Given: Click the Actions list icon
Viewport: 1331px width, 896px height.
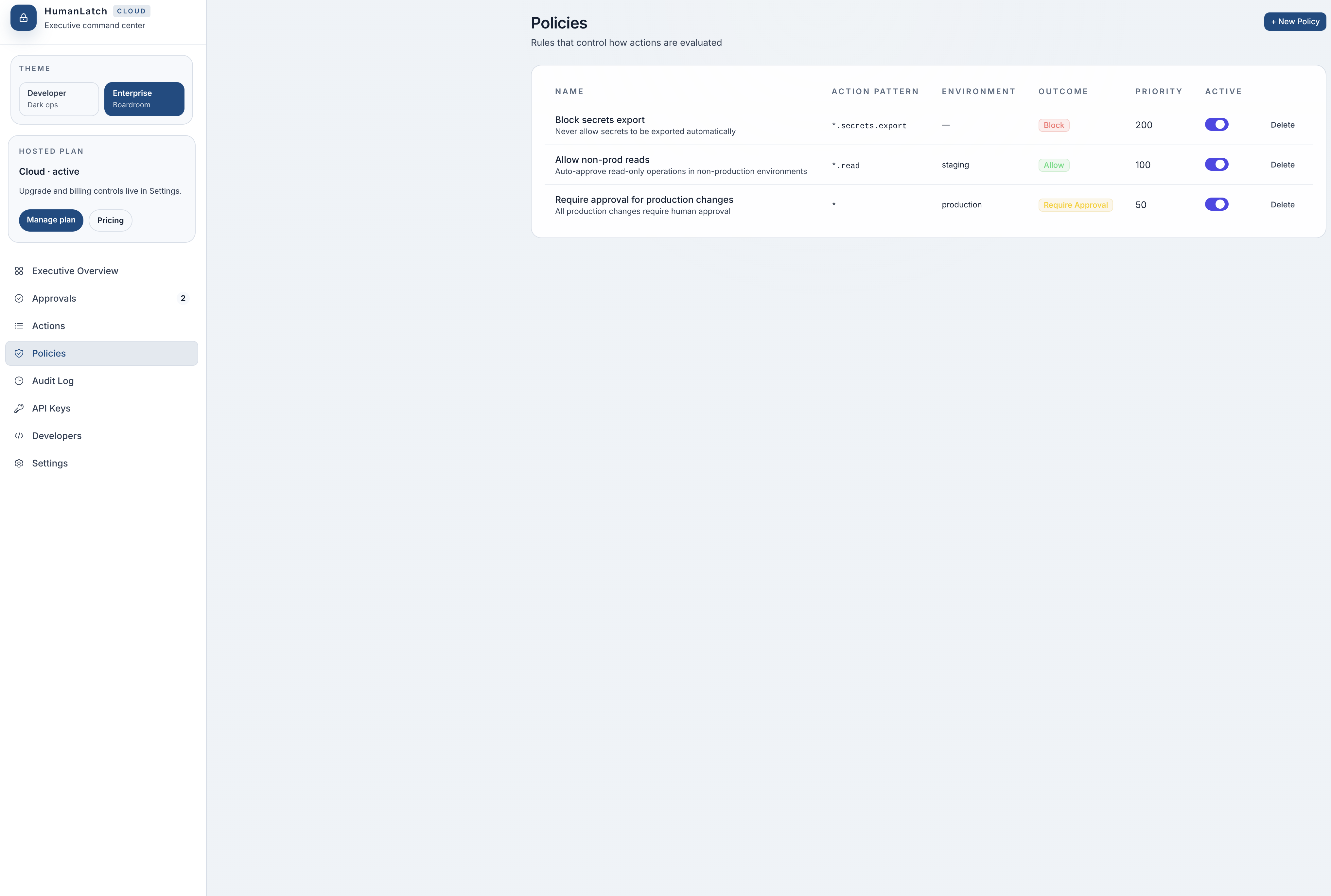Looking at the screenshot, I should click(19, 326).
